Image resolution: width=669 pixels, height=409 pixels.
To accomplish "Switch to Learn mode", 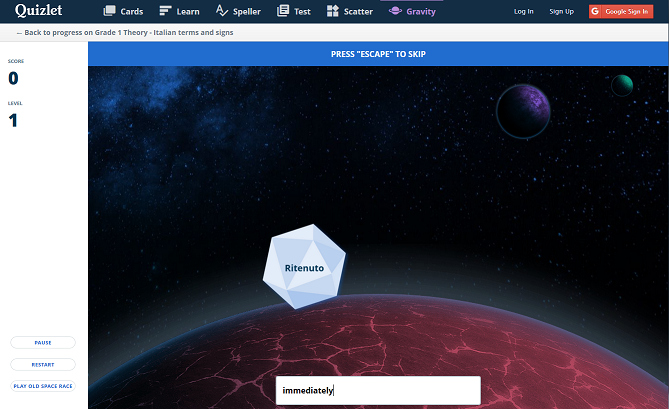I will click(x=179, y=12).
